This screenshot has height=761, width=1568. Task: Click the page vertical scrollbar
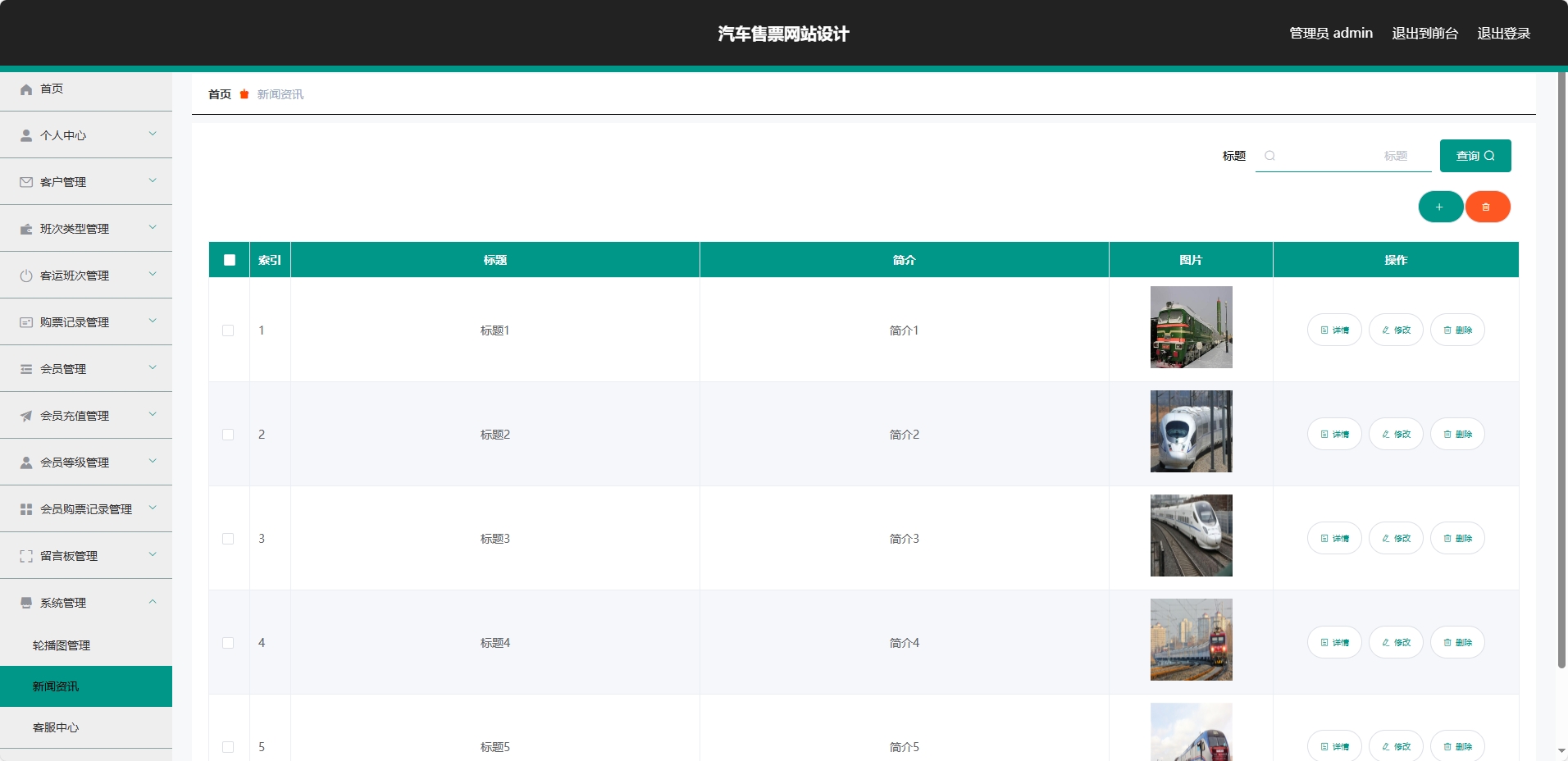click(x=1562, y=369)
